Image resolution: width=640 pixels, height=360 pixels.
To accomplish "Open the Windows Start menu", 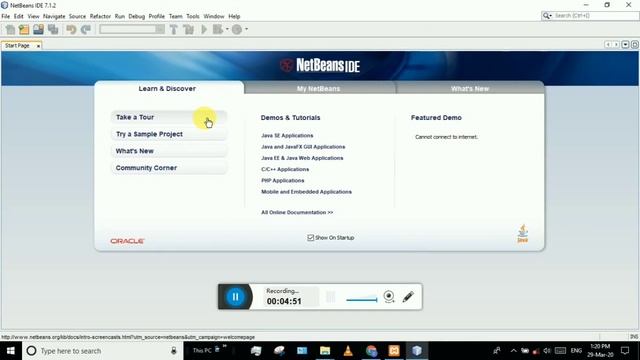I will coord(11,351).
